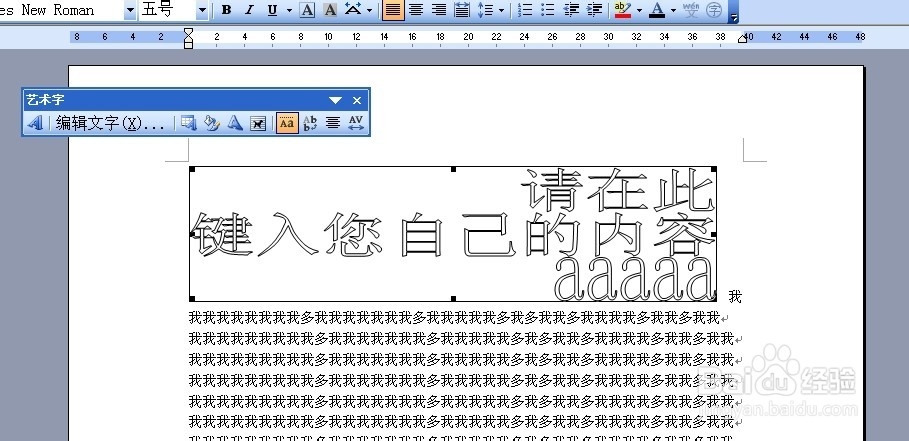
Task: Select the WordArt text 键入您自己的内容
Action: (x=453, y=234)
